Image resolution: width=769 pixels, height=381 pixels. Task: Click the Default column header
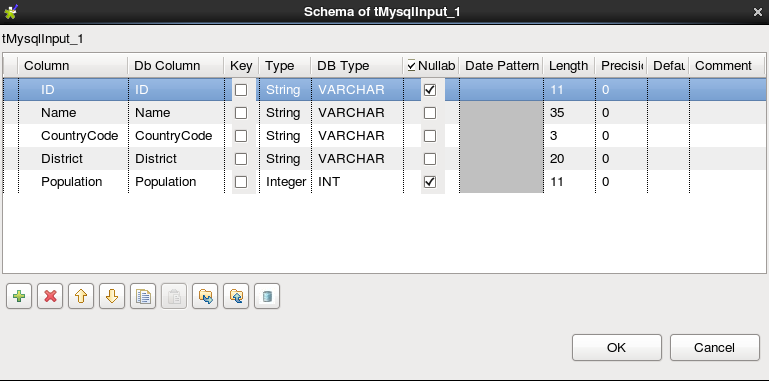[x=668, y=66]
